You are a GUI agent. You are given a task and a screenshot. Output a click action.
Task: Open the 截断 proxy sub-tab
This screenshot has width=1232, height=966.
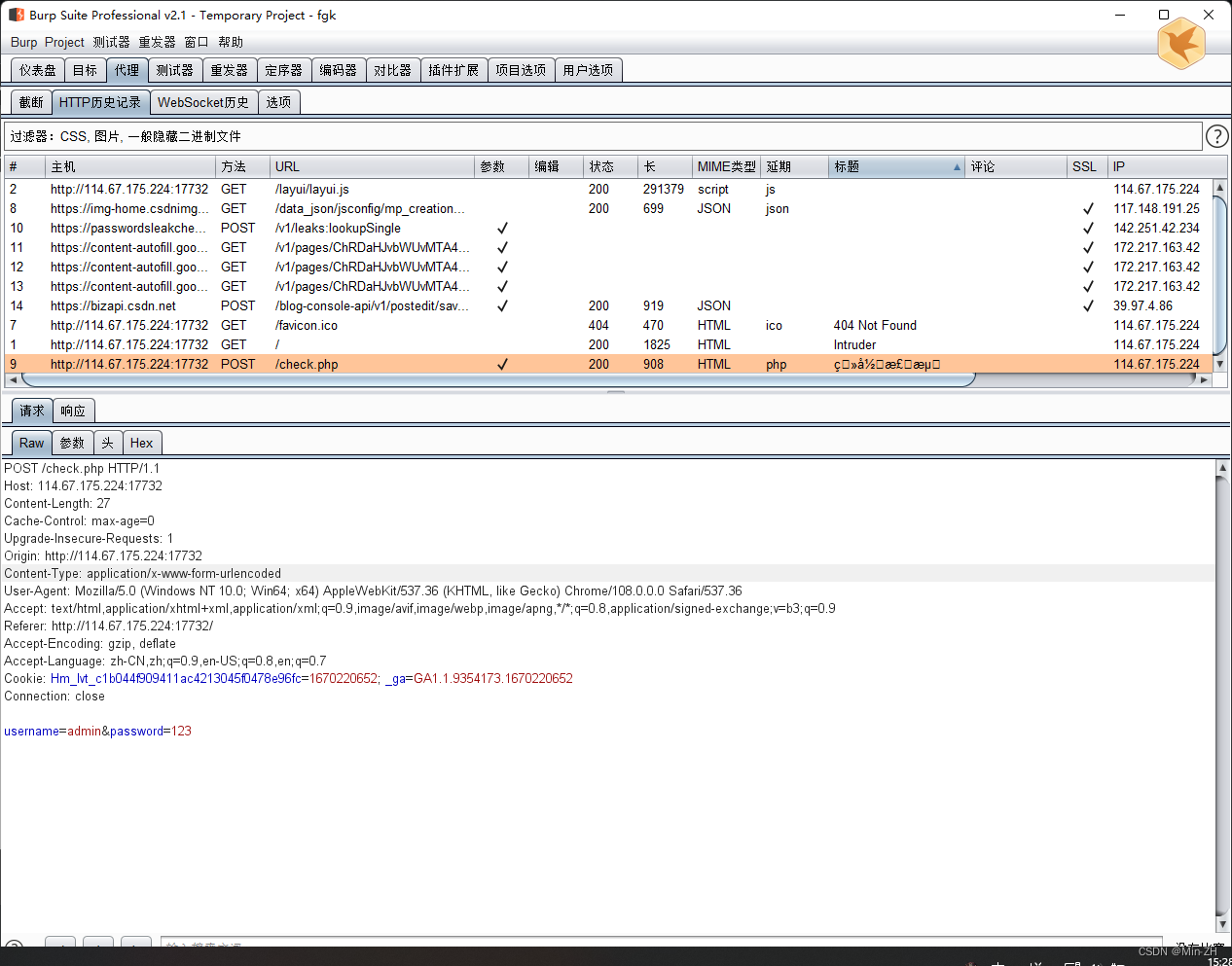(30, 101)
